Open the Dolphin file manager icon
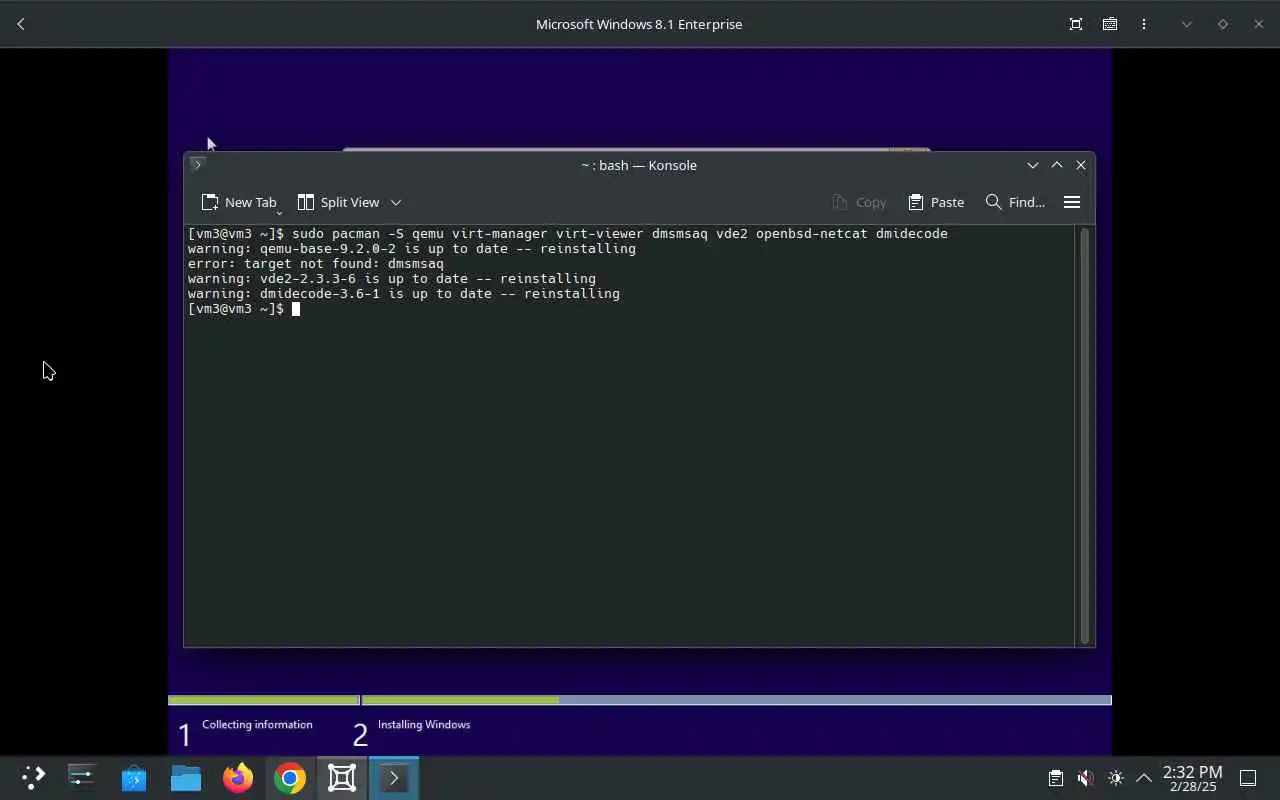1280x800 pixels. [x=185, y=777]
